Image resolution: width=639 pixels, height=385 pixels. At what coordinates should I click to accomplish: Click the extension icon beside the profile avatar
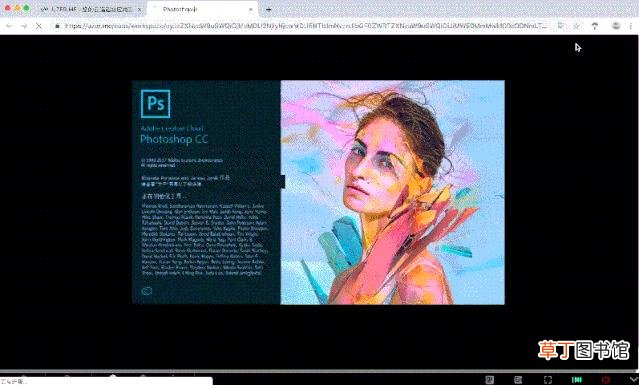[595, 26]
